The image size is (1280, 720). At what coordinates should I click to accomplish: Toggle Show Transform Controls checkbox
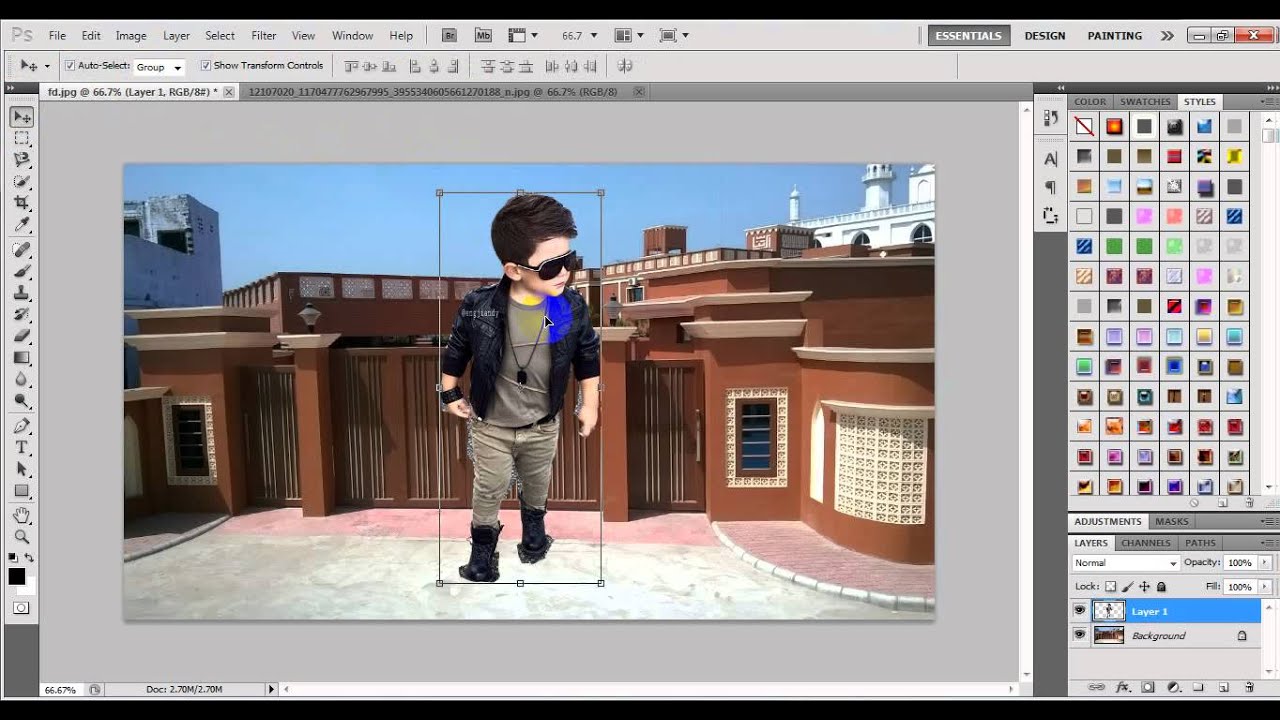206,66
